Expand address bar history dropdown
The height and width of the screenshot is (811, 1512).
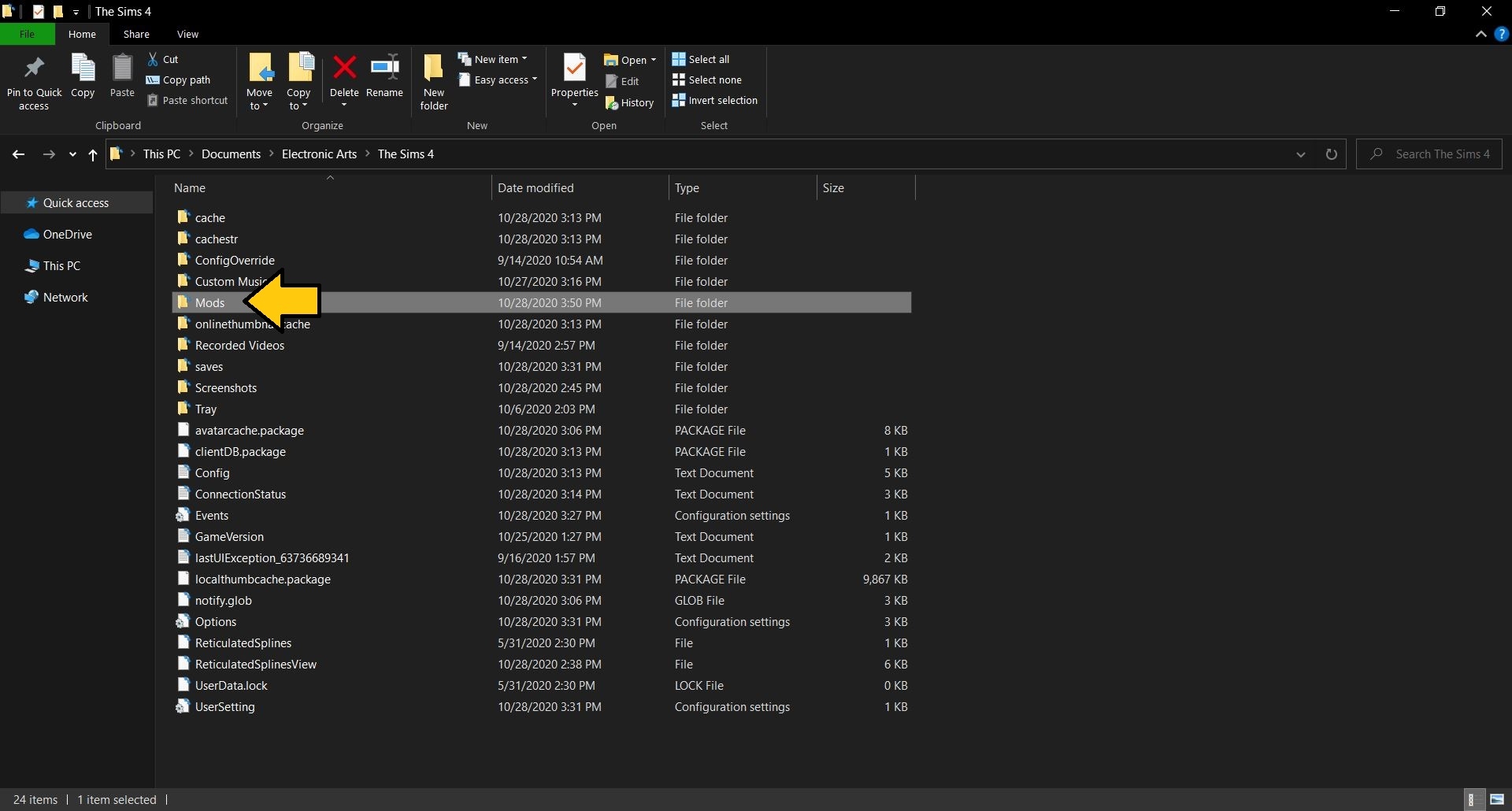1301,154
